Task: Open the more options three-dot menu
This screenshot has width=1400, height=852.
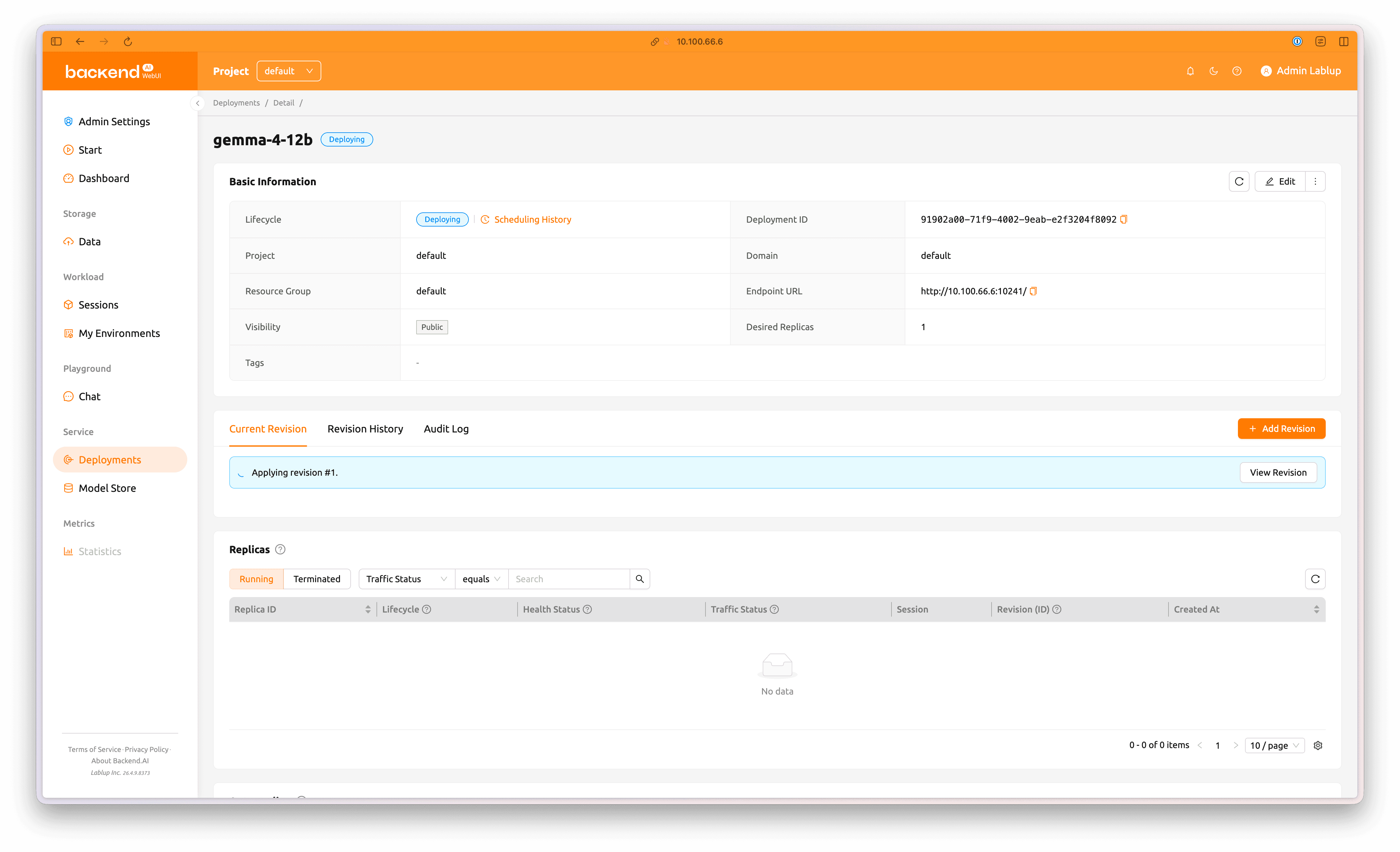Action: click(x=1315, y=182)
